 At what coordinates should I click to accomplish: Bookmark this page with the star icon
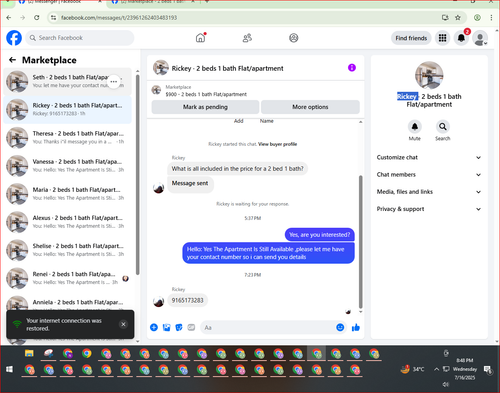click(x=458, y=18)
